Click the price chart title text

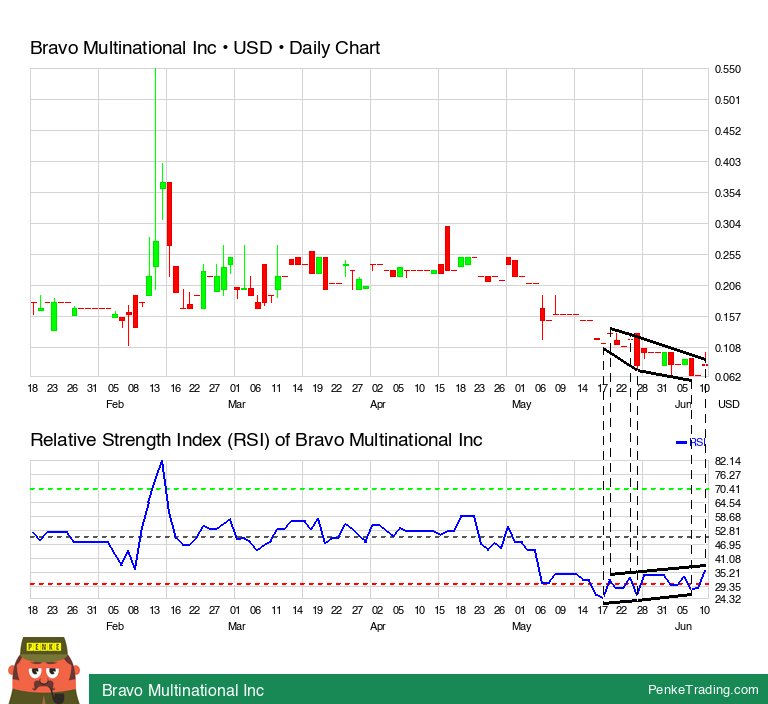[x=205, y=48]
